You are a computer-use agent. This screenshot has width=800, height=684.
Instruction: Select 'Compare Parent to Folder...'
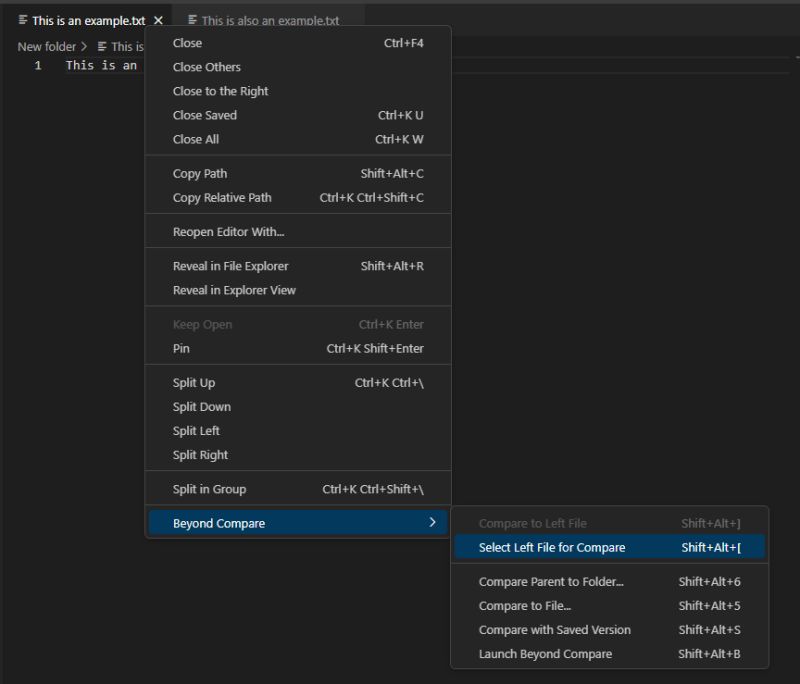click(x=549, y=581)
